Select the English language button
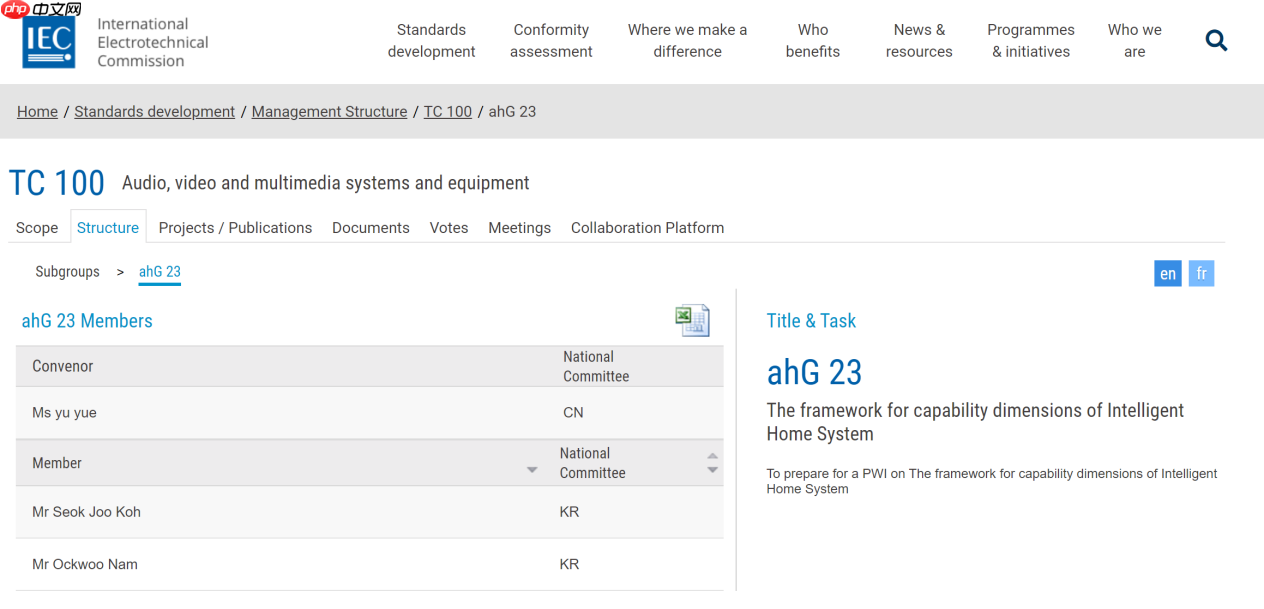1264x609 pixels. (x=1167, y=274)
